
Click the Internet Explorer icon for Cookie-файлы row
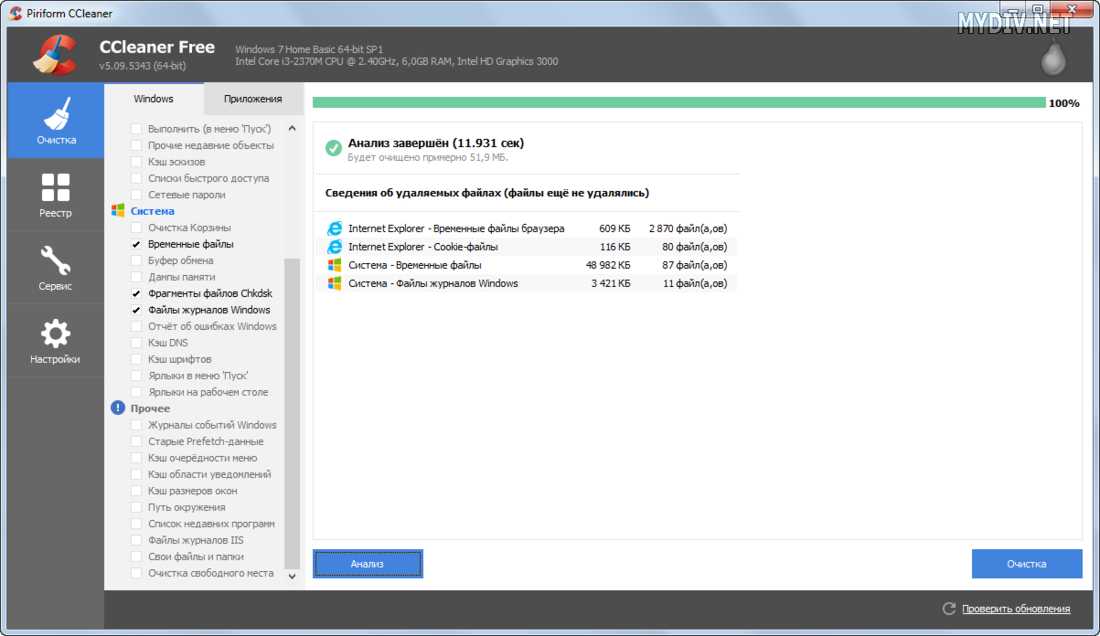[x=334, y=247]
